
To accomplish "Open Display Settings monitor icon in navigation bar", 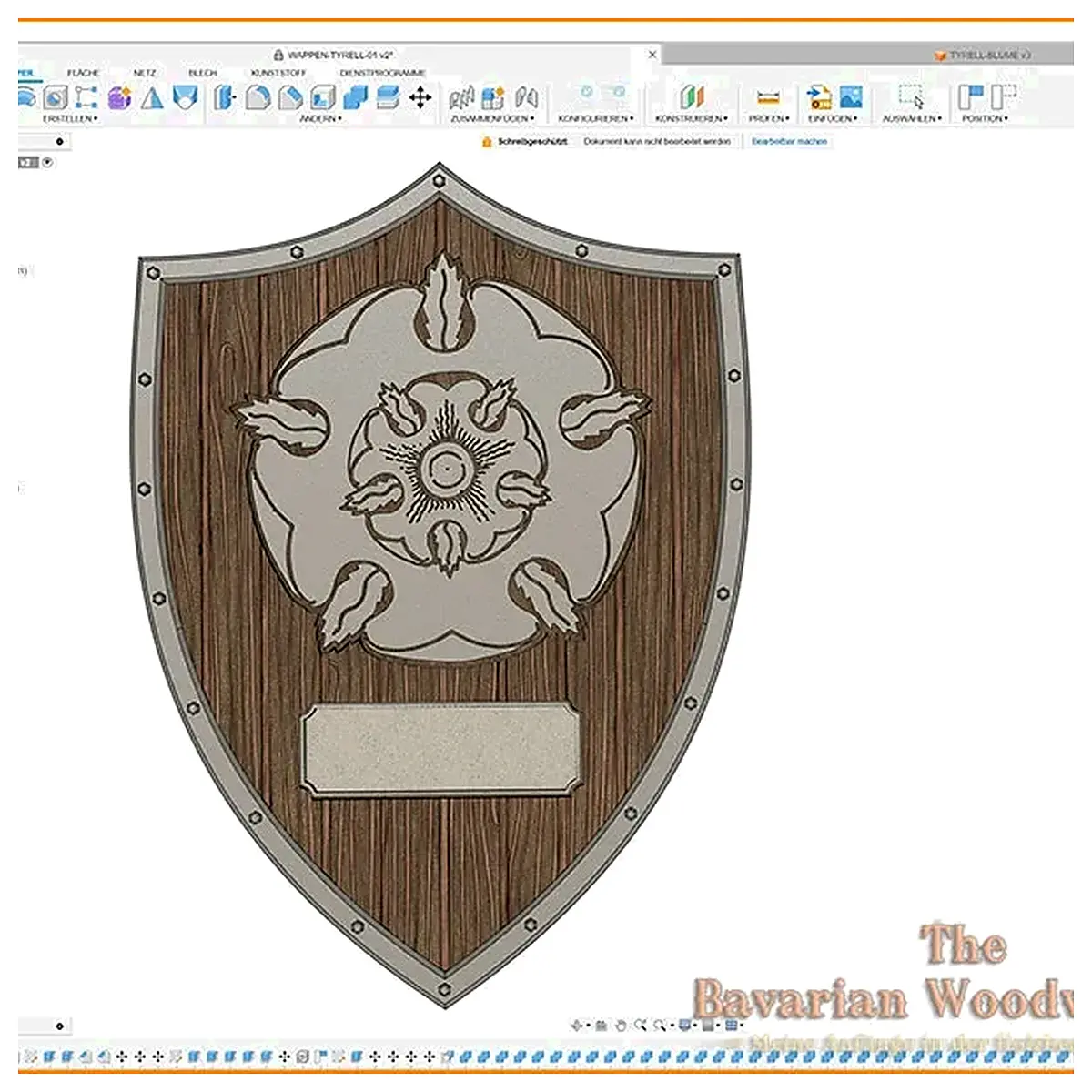I will coord(685,1026).
